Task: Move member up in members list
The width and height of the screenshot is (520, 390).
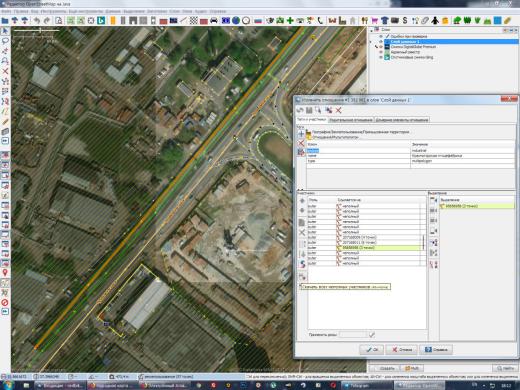Action: tap(302, 201)
